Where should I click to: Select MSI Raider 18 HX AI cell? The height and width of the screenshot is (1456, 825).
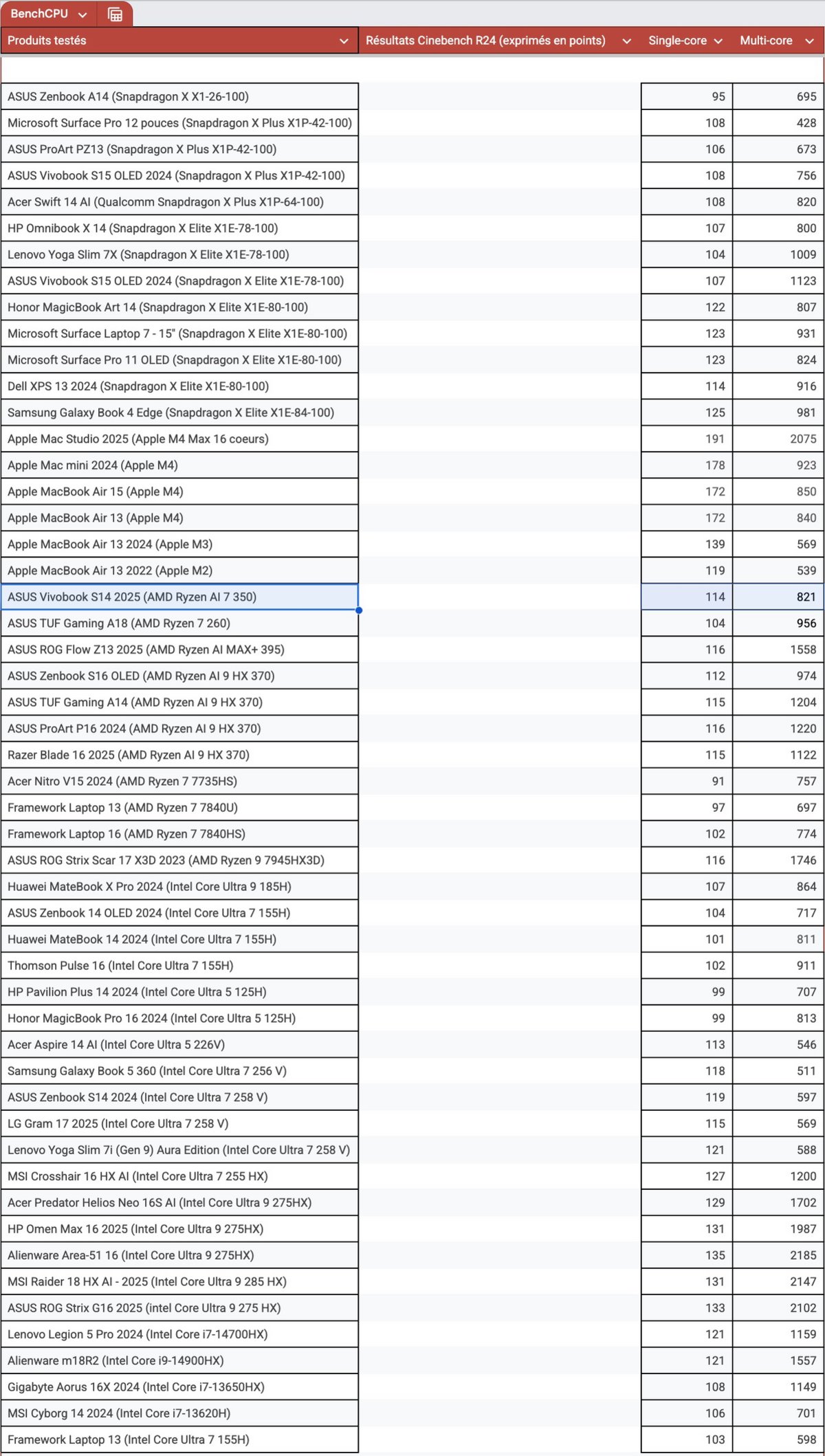coord(179,1282)
